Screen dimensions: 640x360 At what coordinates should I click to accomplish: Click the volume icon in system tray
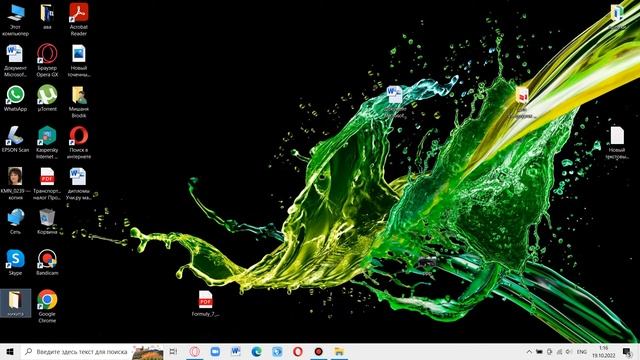pos(569,351)
